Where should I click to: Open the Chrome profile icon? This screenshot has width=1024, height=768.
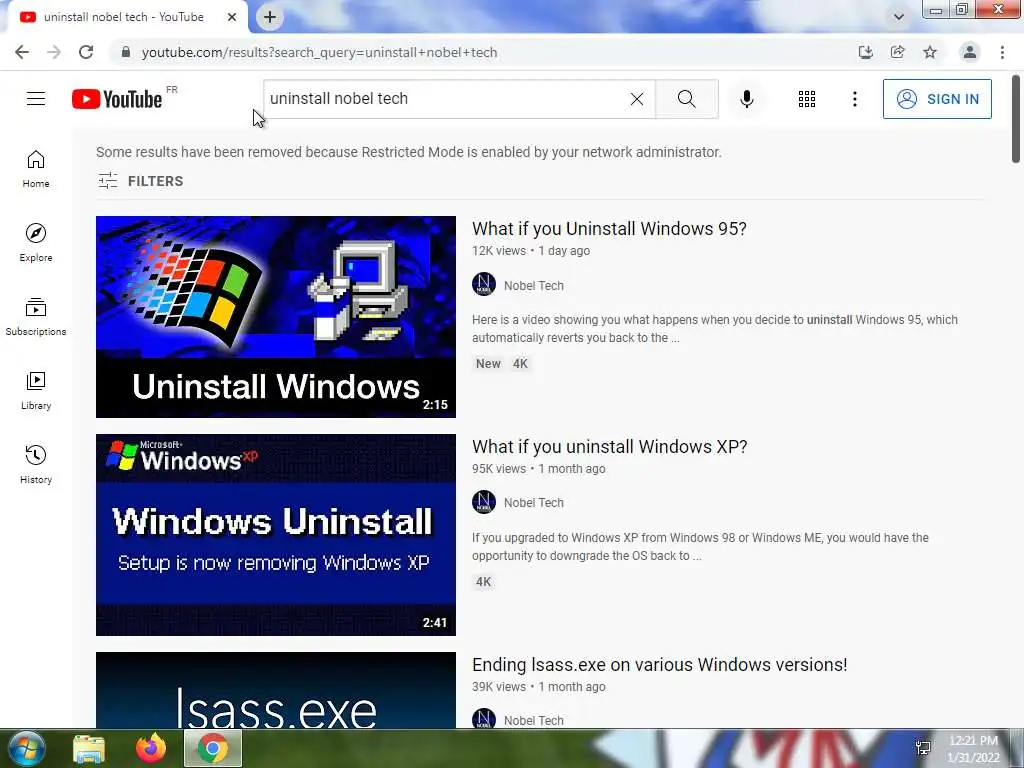click(970, 52)
